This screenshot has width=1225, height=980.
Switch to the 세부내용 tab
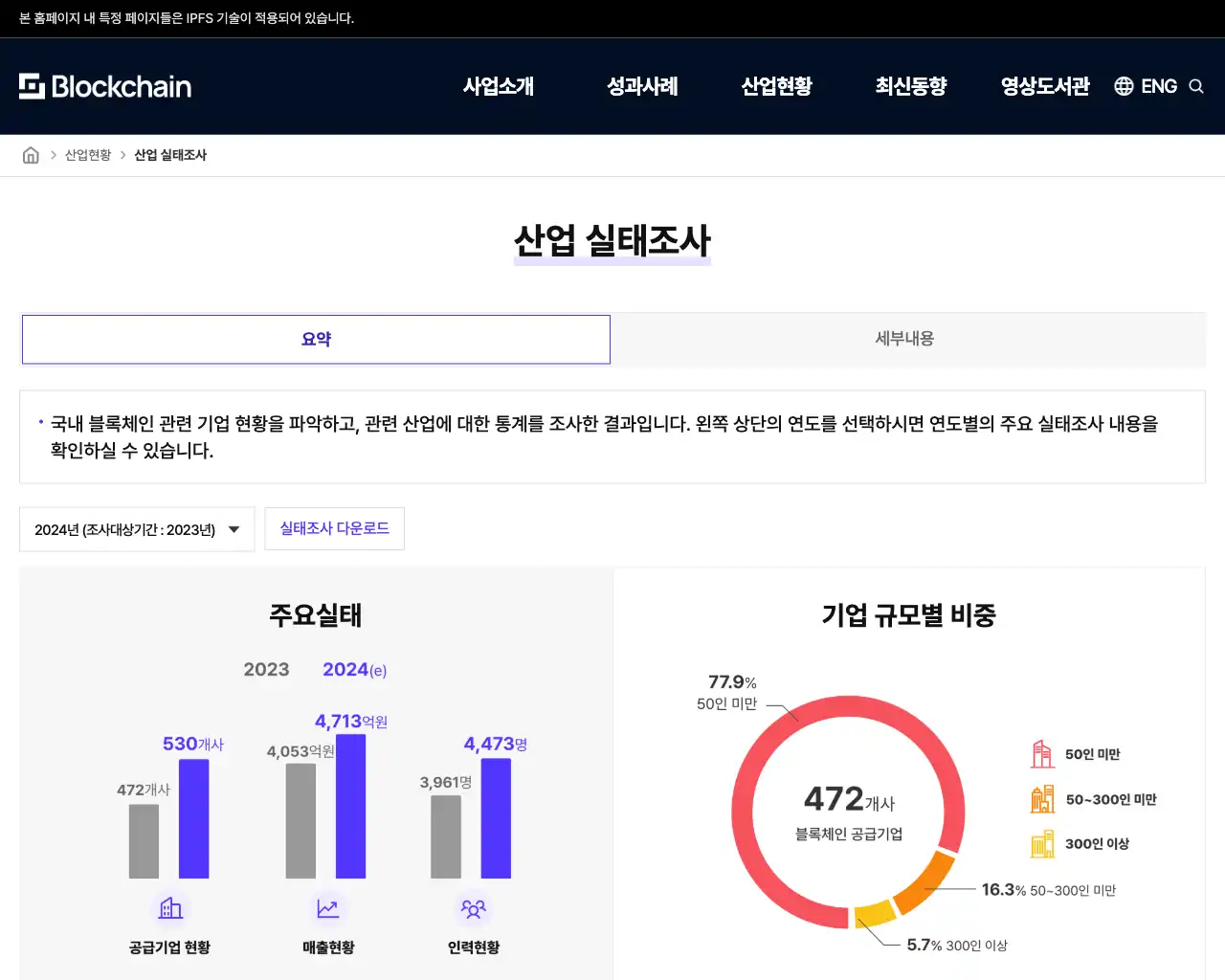click(904, 339)
